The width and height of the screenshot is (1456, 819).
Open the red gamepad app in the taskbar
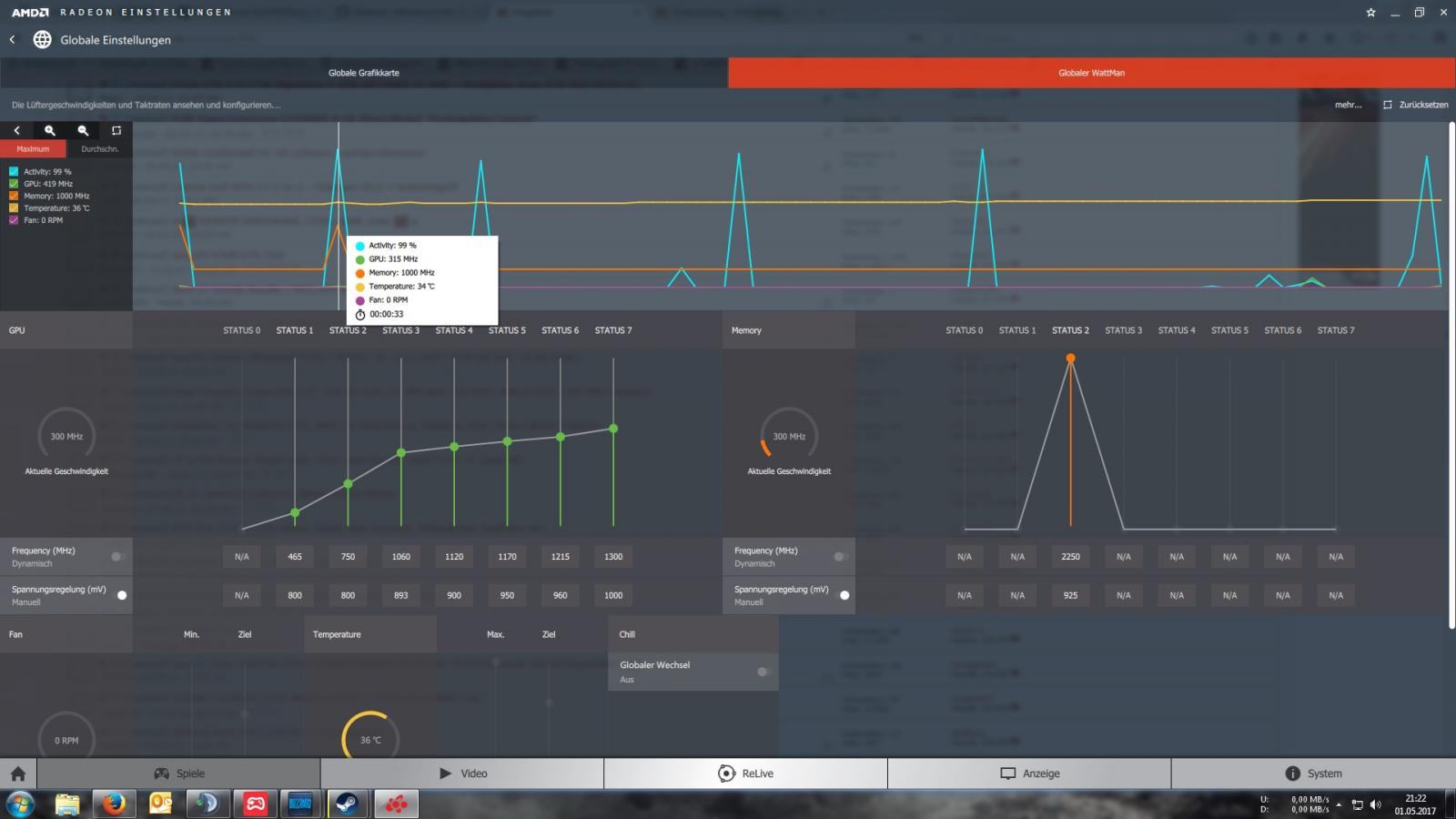(254, 804)
